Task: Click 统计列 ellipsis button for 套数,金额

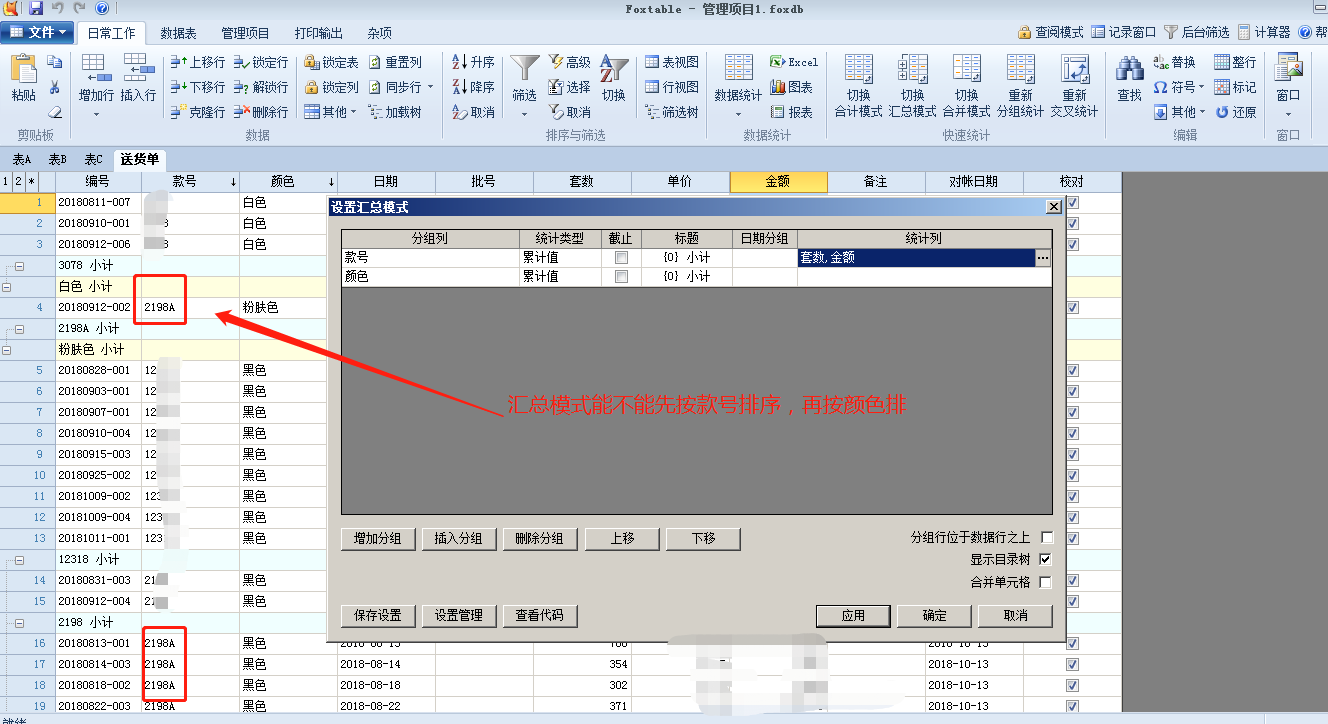Action: coord(1043,258)
